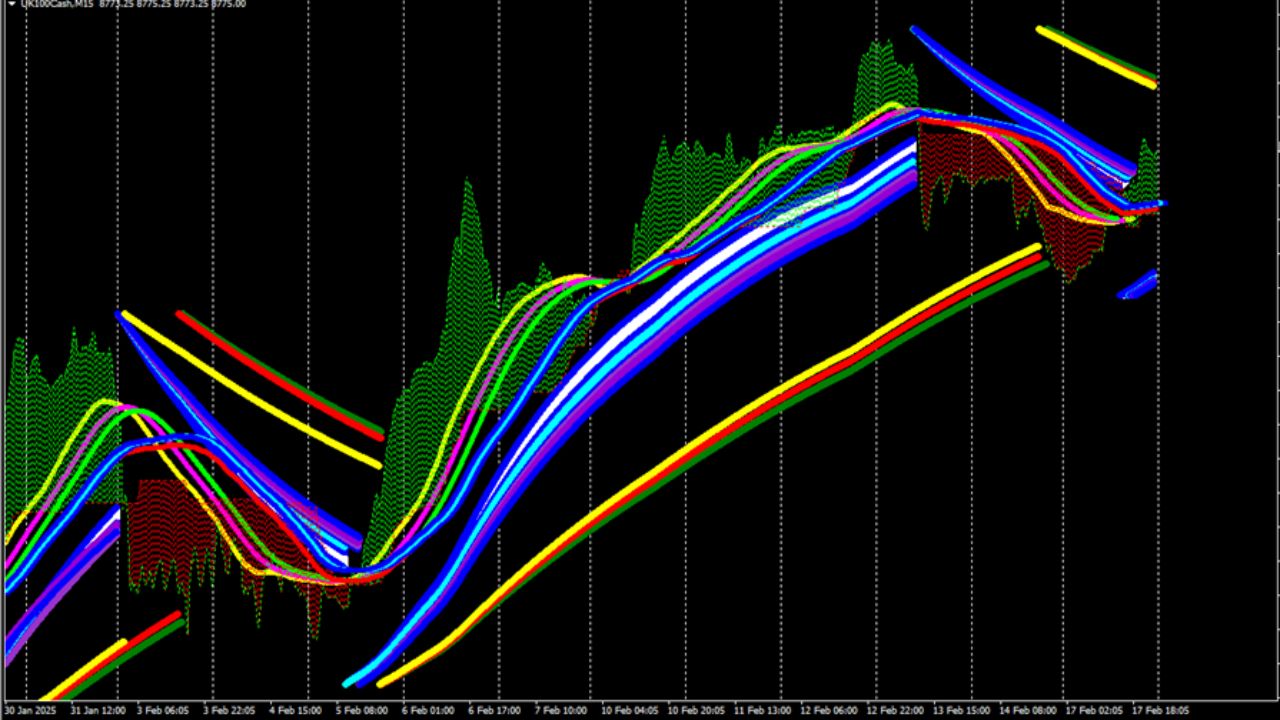The width and height of the screenshot is (1280, 720).
Task: Click the 31 Jan 12:00 time label
Action: pos(98,711)
